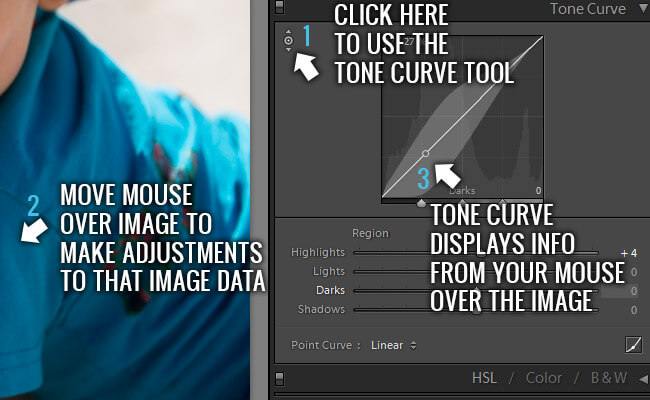Select the control point on the tone curve
The height and width of the screenshot is (400, 650).
click(426, 153)
